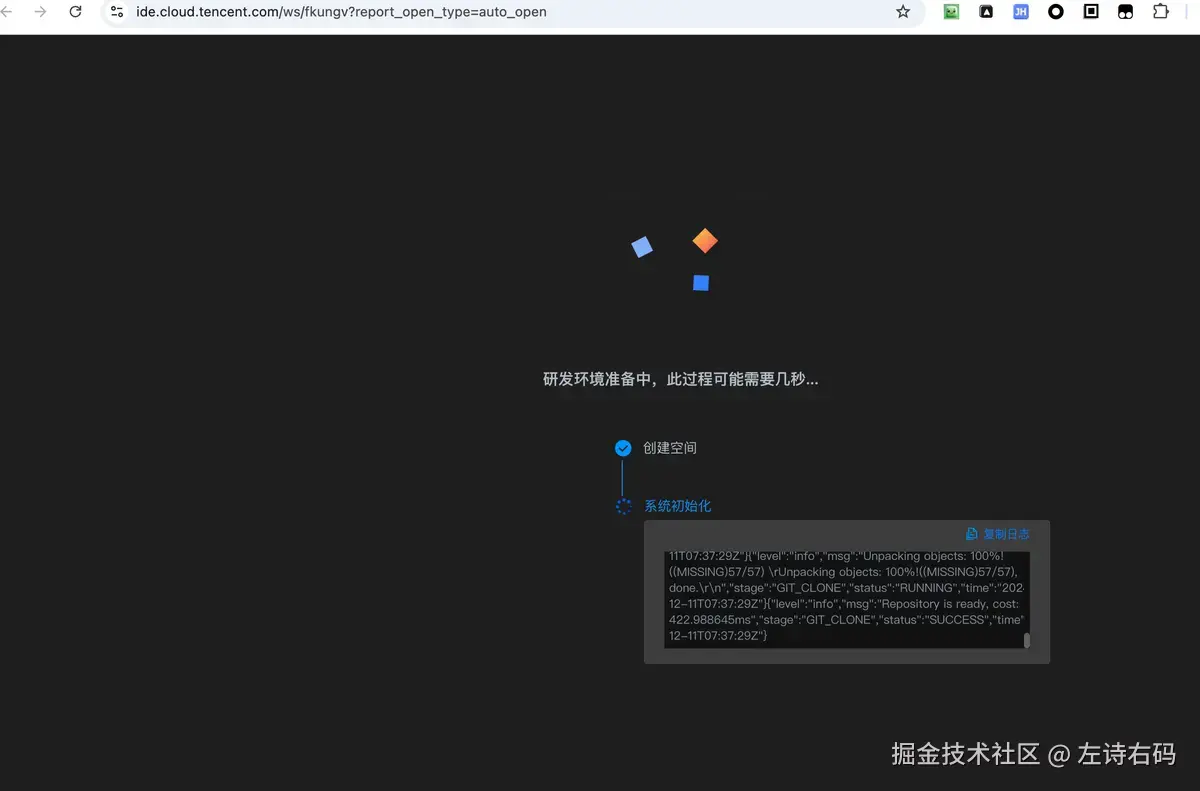Click the 创建空间 completed step checkmark
This screenshot has width=1200, height=791.
click(x=623, y=448)
